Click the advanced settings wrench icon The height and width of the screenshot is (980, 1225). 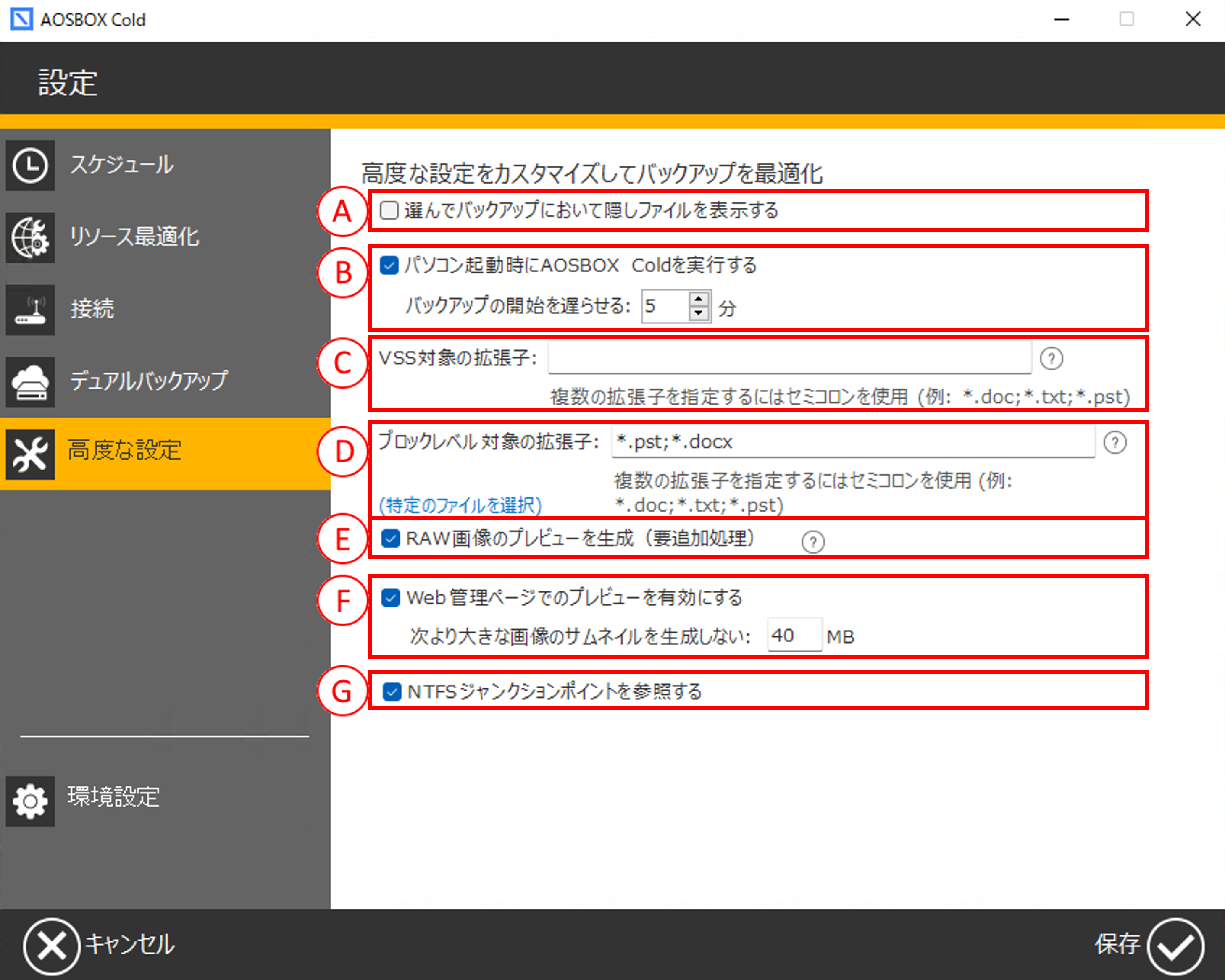[x=30, y=454]
